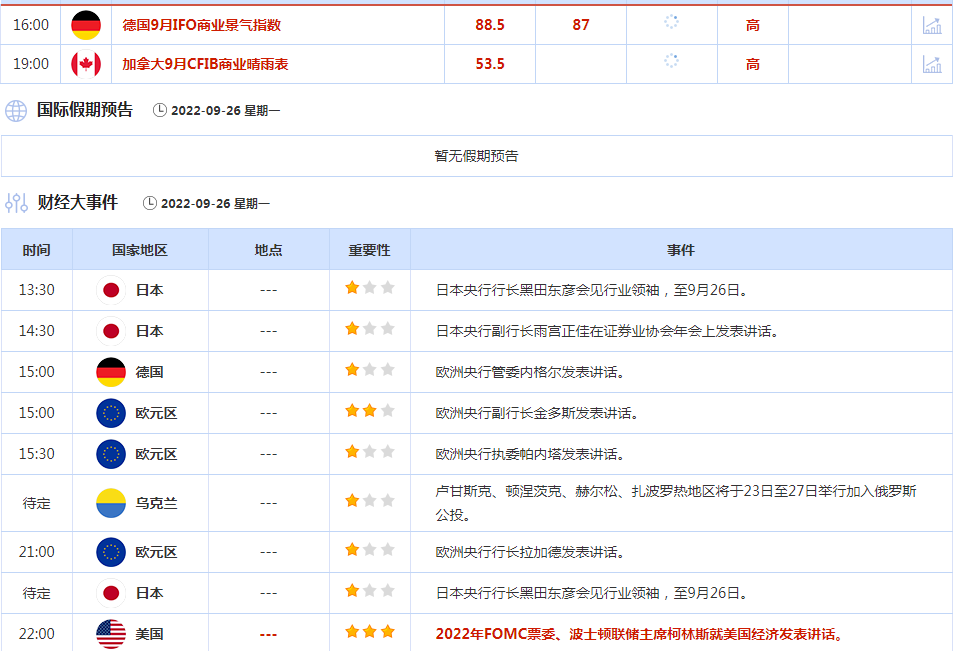The height and width of the screenshot is (651, 955).
Task: Open chart icon for Canada CFIB barometer row
Action: click(x=932, y=64)
